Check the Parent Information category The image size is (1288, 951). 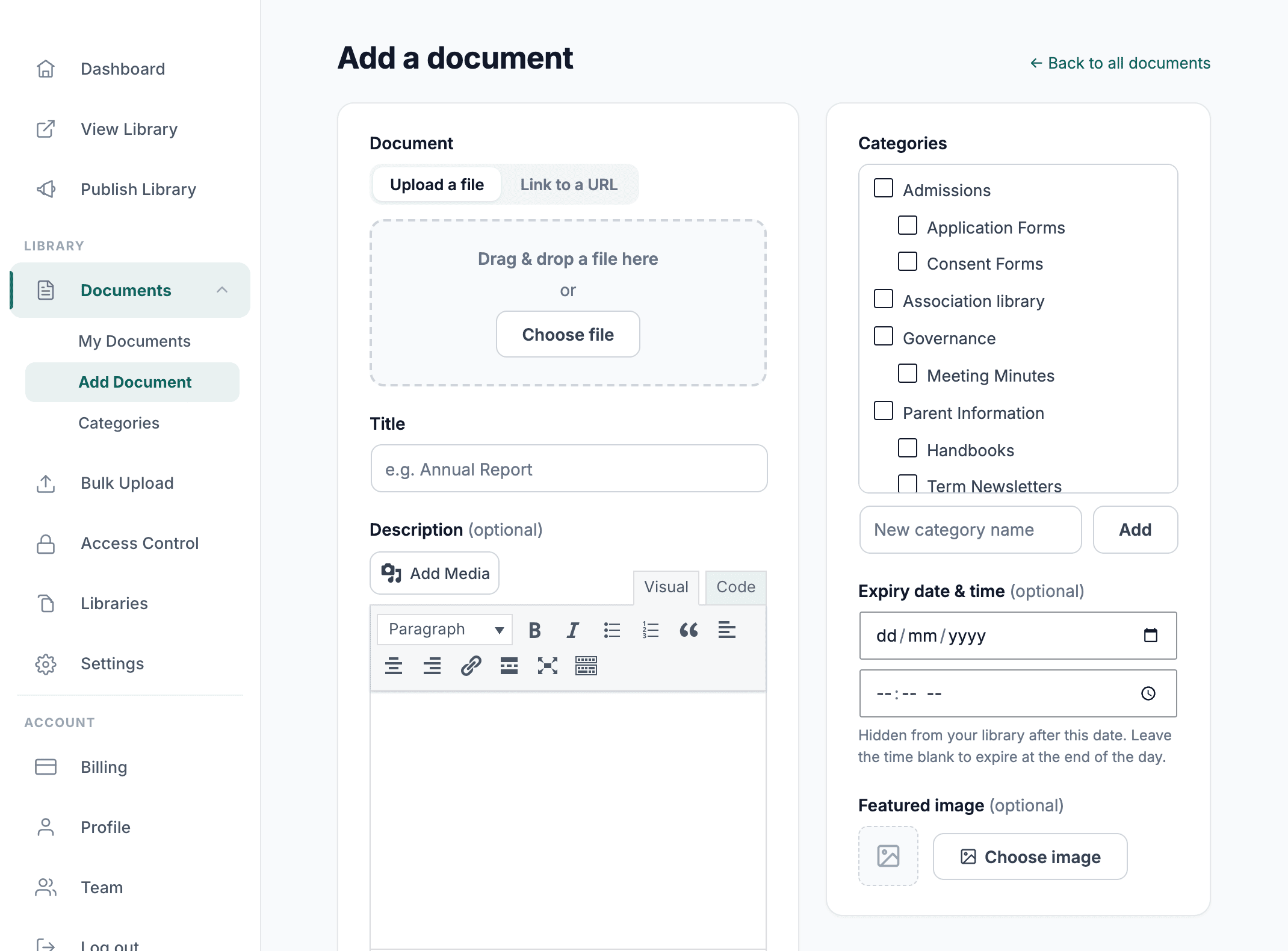(x=884, y=410)
